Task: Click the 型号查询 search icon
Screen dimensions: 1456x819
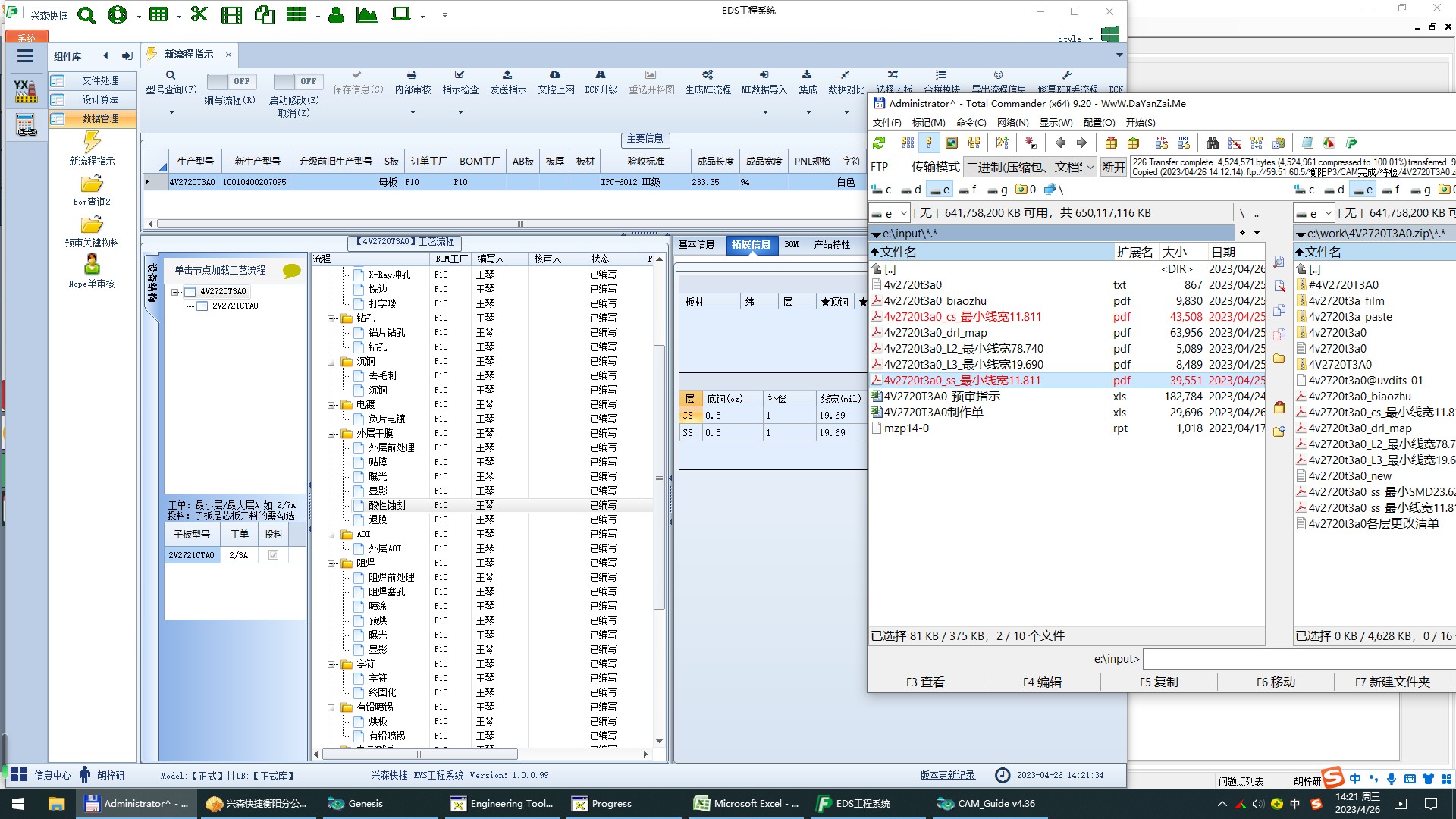Action: 171,75
